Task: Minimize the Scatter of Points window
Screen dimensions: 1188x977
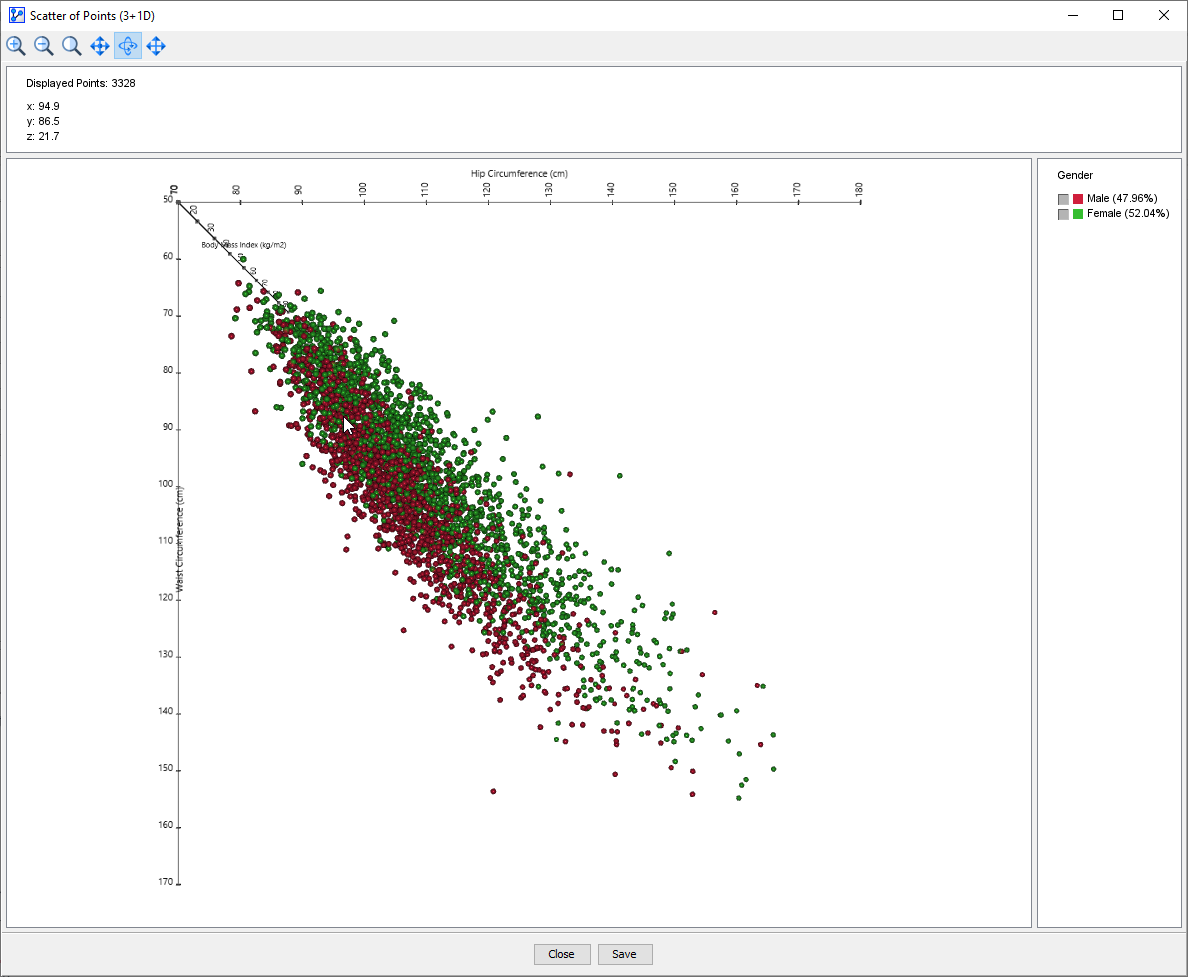Action: click(1072, 15)
